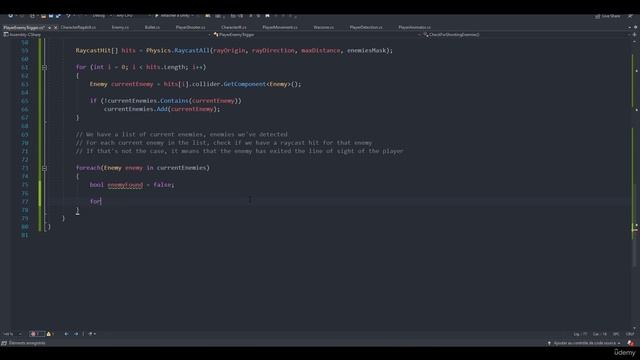Open the Debug configuration dropdown

point(100,16)
